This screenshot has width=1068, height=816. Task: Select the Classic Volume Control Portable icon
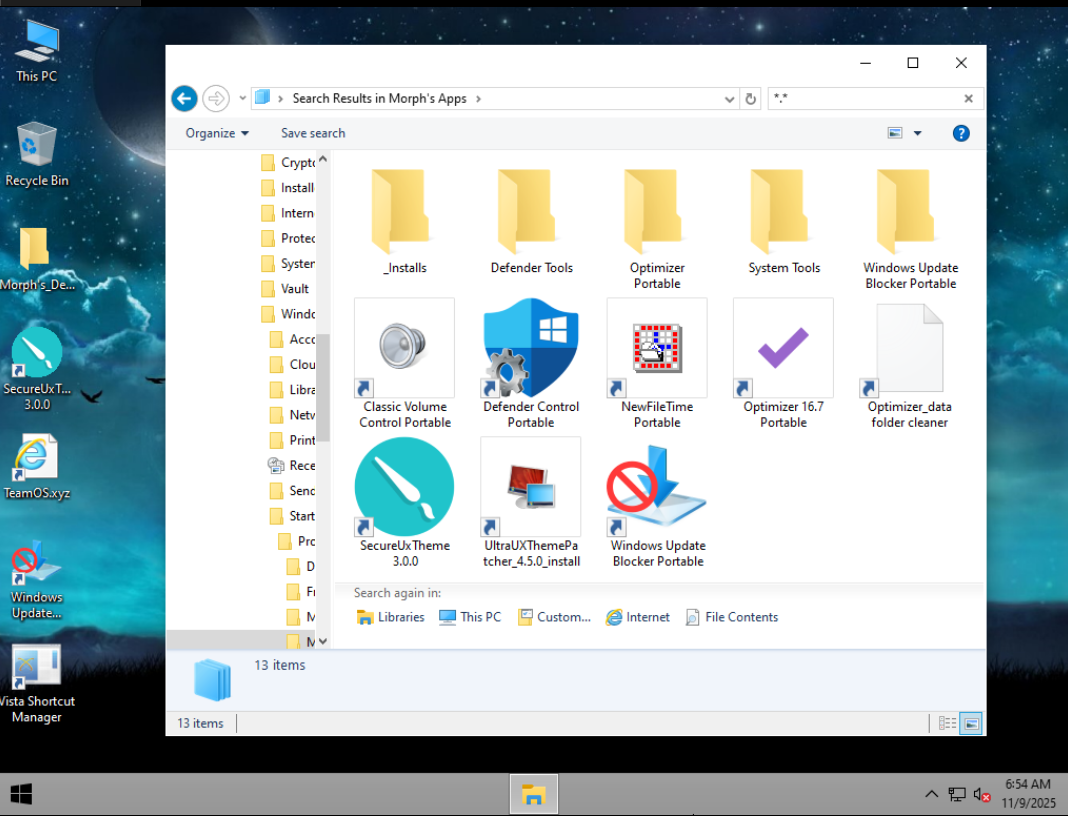click(x=405, y=349)
